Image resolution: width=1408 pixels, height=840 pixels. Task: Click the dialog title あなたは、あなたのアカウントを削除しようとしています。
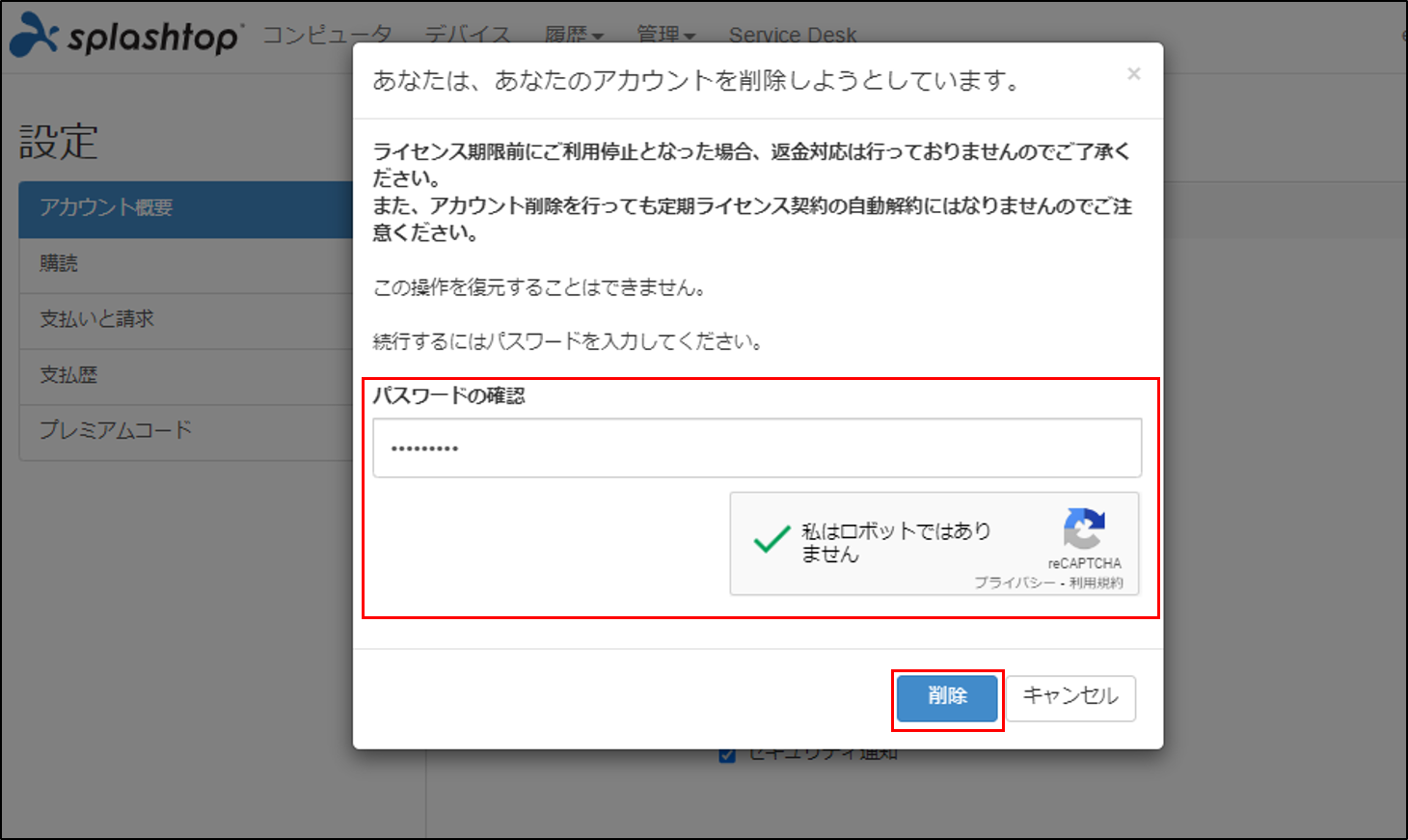pos(696,81)
